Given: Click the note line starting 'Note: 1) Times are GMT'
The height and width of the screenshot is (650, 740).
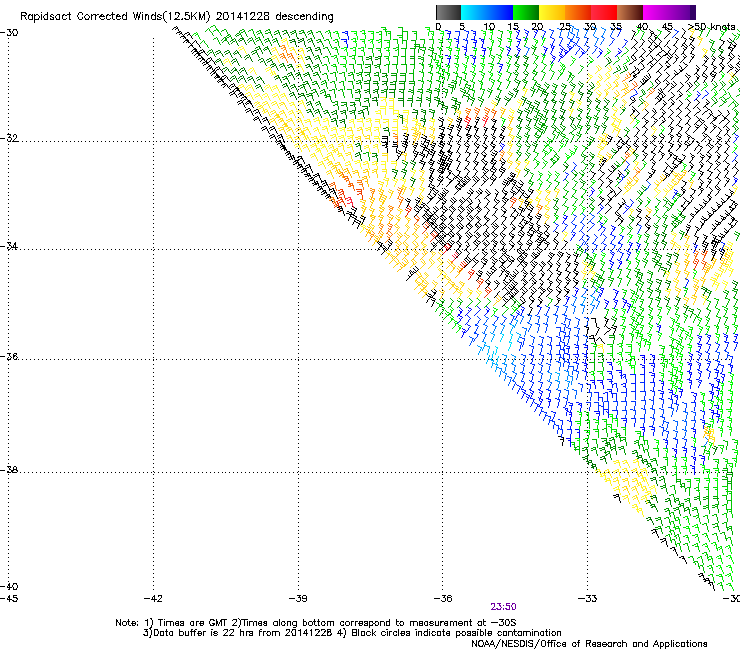Looking at the screenshot, I should coord(316,623).
